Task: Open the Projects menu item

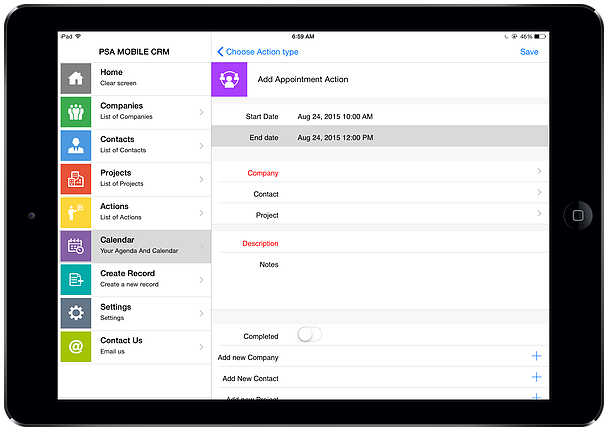Action: 136,179
